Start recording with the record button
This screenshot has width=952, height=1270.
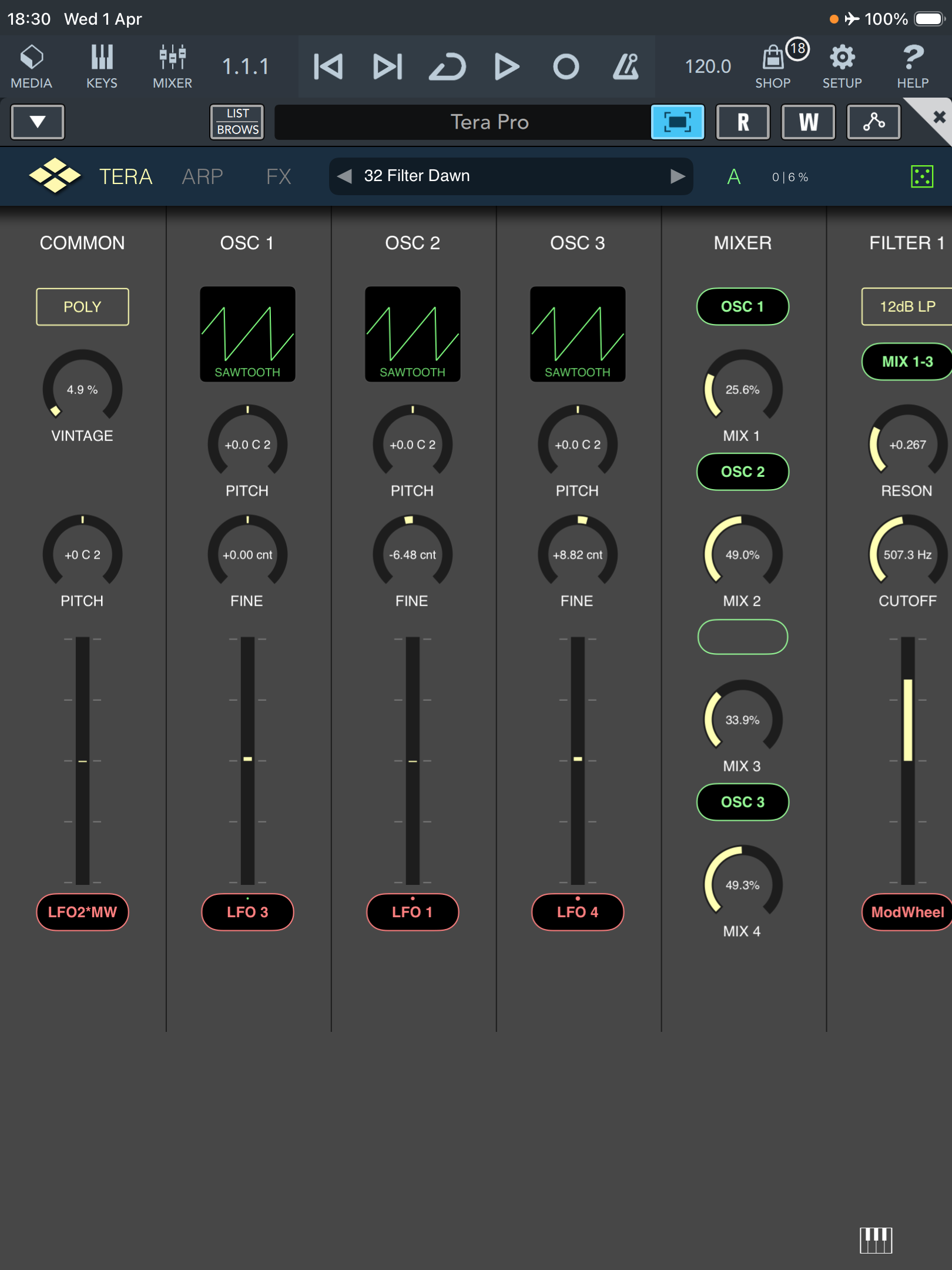[566, 66]
